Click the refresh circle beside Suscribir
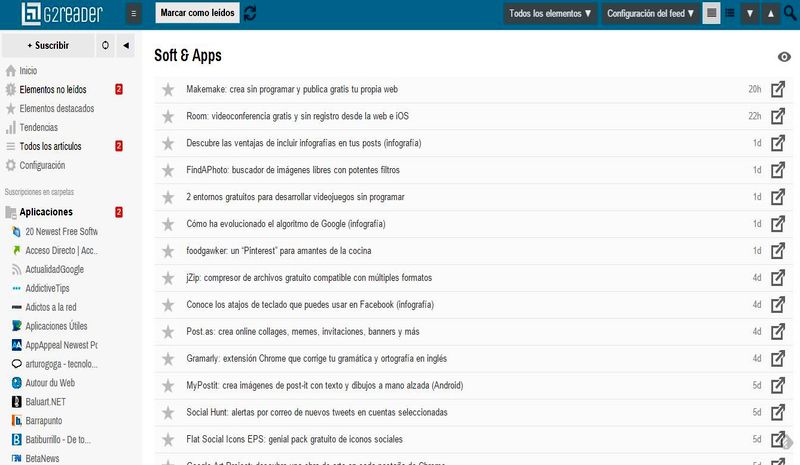Viewport: 800px width, 465px height. click(105, 45)
